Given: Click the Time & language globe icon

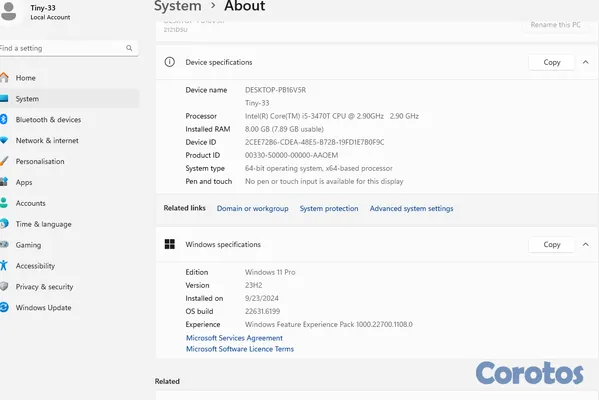Looking at the screenshot, I should tap(4, 223).
